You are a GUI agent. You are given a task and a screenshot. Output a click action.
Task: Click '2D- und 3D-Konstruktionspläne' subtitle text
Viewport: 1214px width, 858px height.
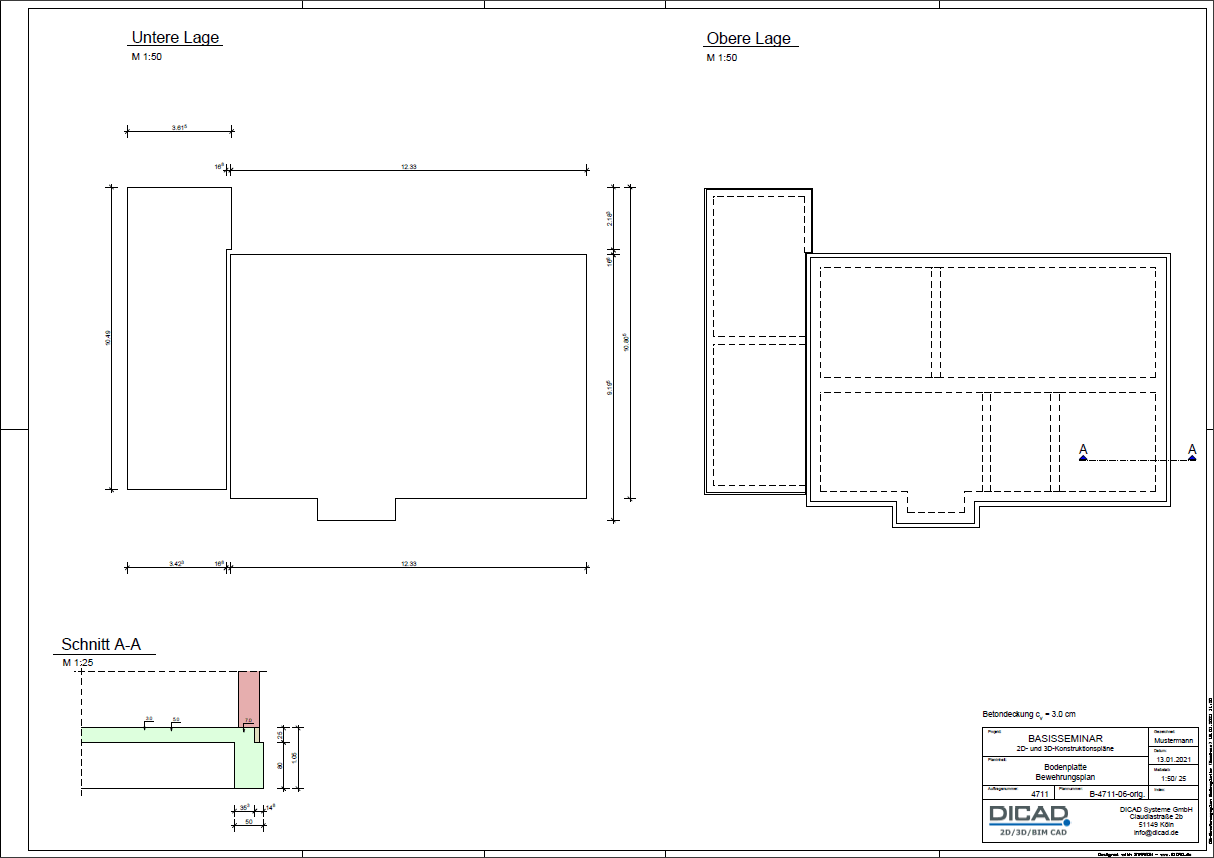[1065, 749]
